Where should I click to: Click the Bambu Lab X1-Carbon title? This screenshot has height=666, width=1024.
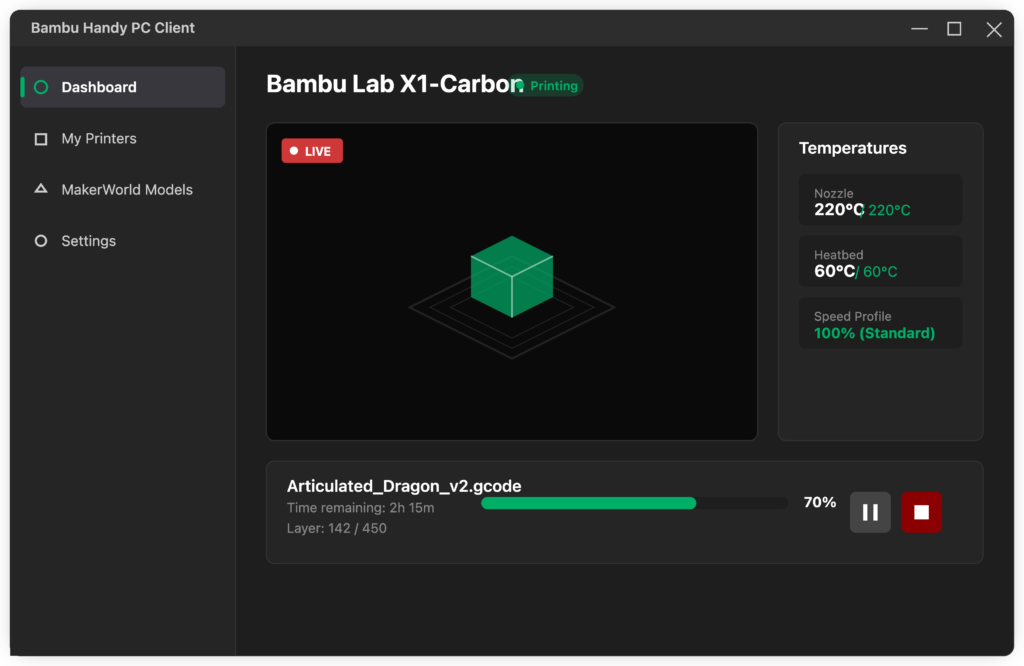[394, 84]
